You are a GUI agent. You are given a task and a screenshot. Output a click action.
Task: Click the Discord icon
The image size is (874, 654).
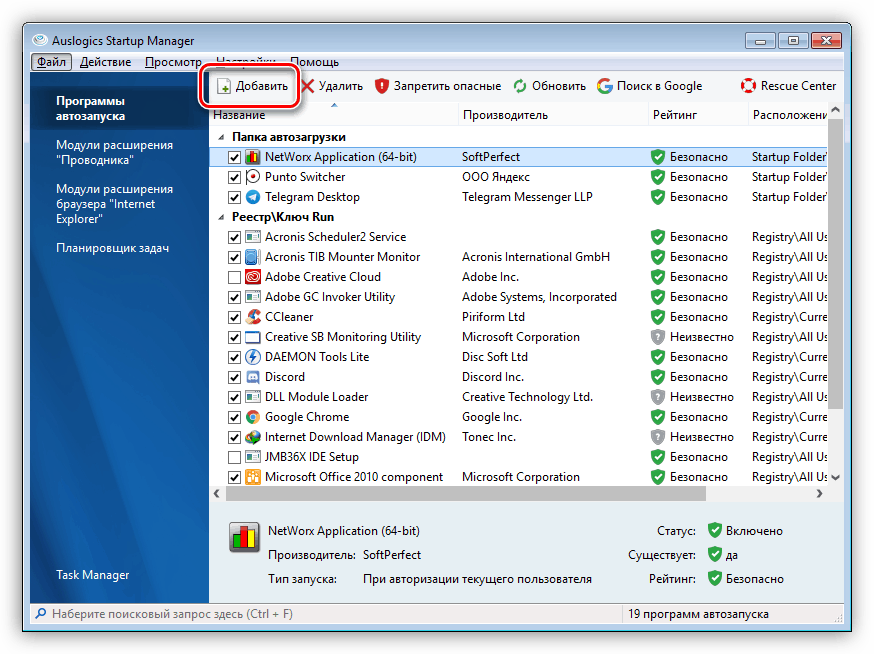point(253,377)
